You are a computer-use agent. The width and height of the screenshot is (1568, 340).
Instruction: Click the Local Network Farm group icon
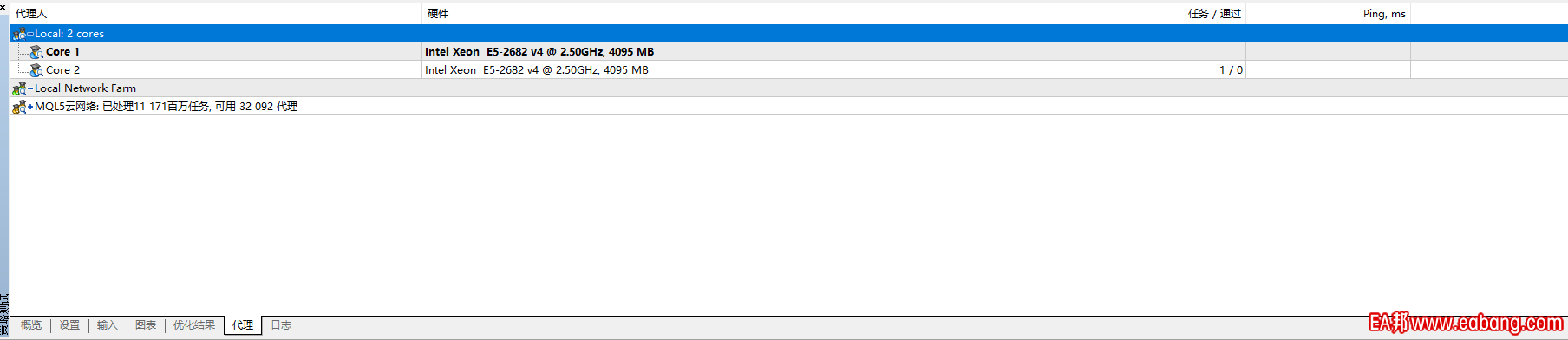tap(19, 88)
